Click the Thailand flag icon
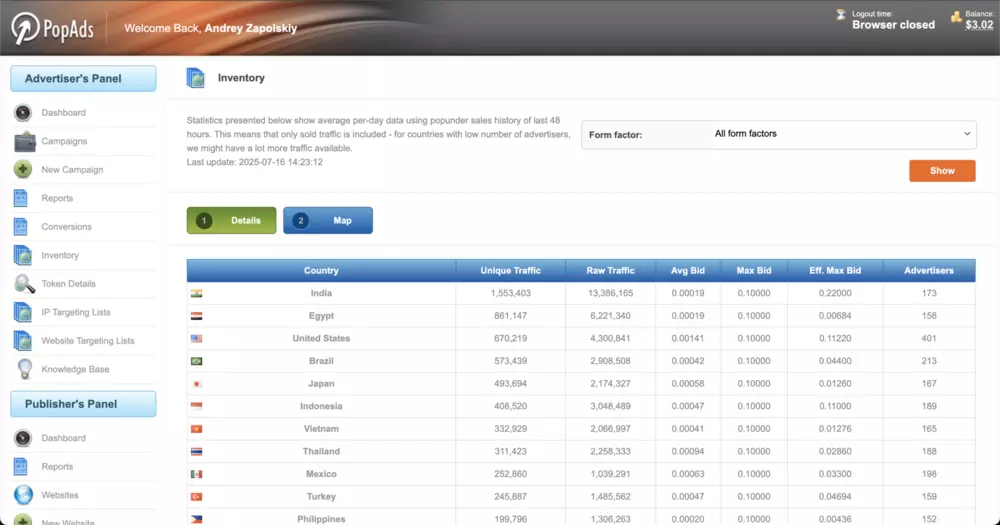Viewport: 1000px width, 525px height. point(196,452)
